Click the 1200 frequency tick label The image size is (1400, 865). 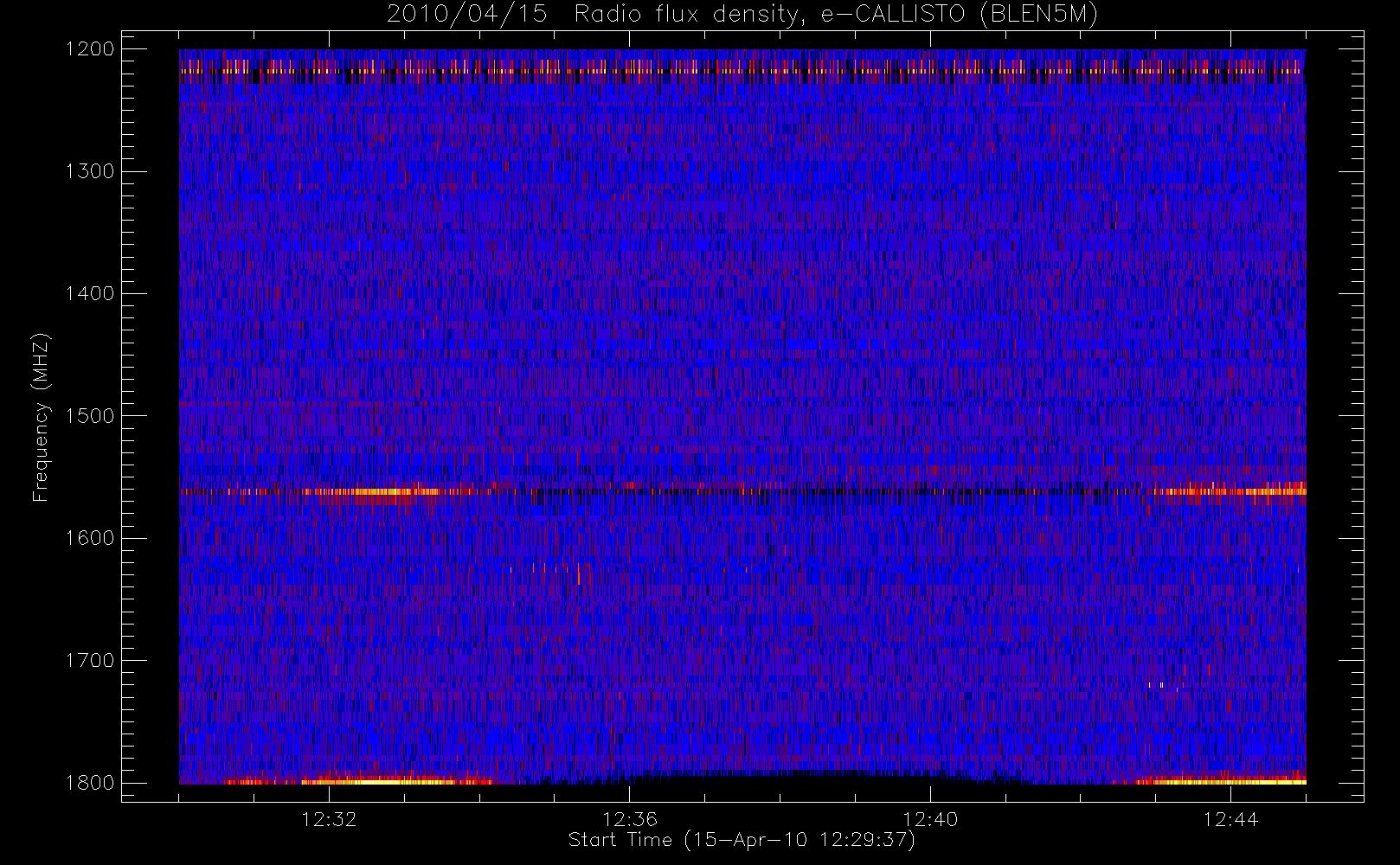[90, 48]
